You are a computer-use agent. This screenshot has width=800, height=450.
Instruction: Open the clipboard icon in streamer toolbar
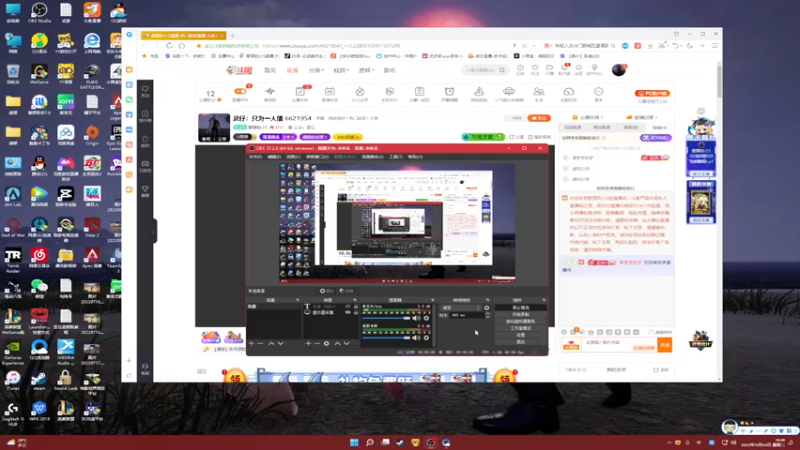[419, 93]
